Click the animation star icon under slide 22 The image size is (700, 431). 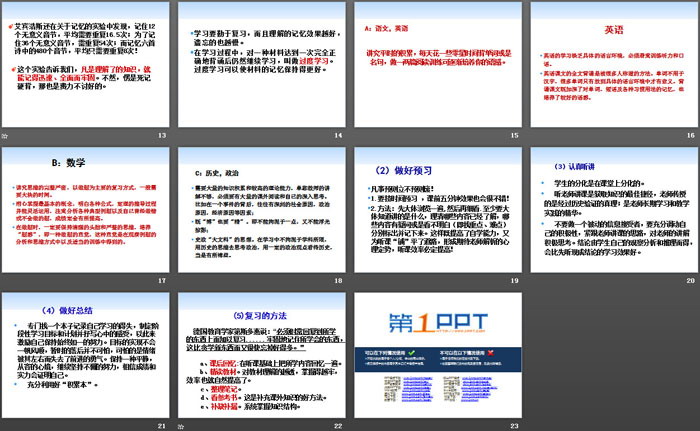pyautogui.click(x=181, y=427)
